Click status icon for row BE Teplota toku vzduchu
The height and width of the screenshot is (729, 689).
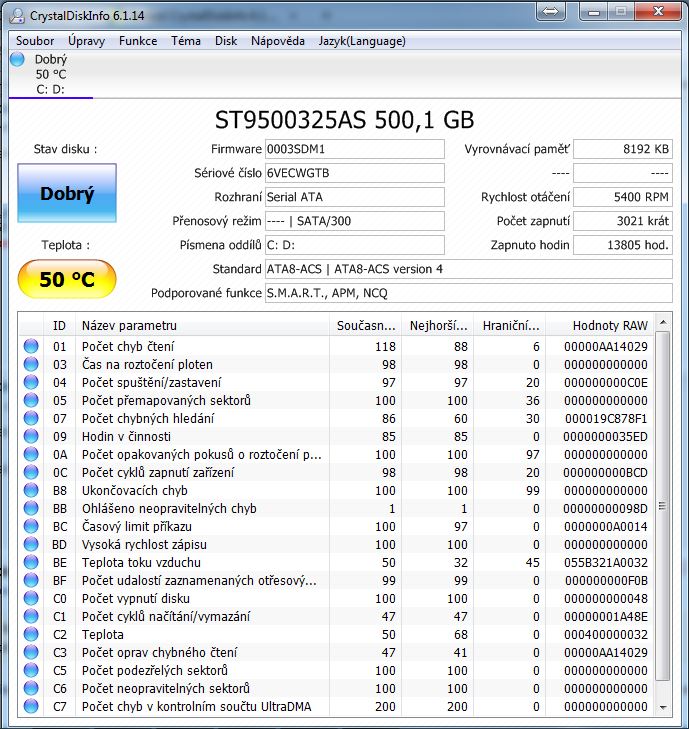click(31, 563)
